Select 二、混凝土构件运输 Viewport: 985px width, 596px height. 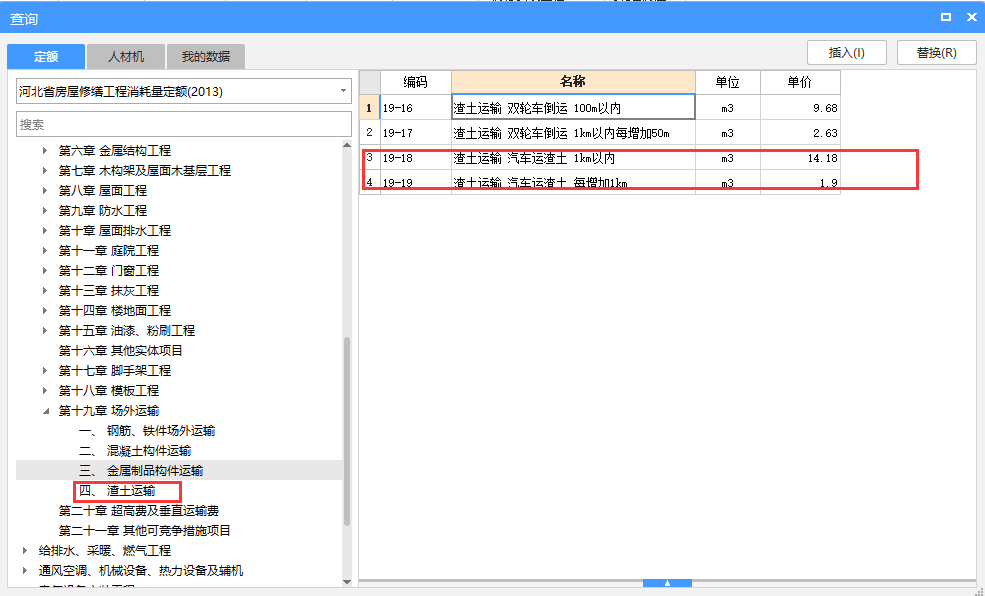[135, 451]
